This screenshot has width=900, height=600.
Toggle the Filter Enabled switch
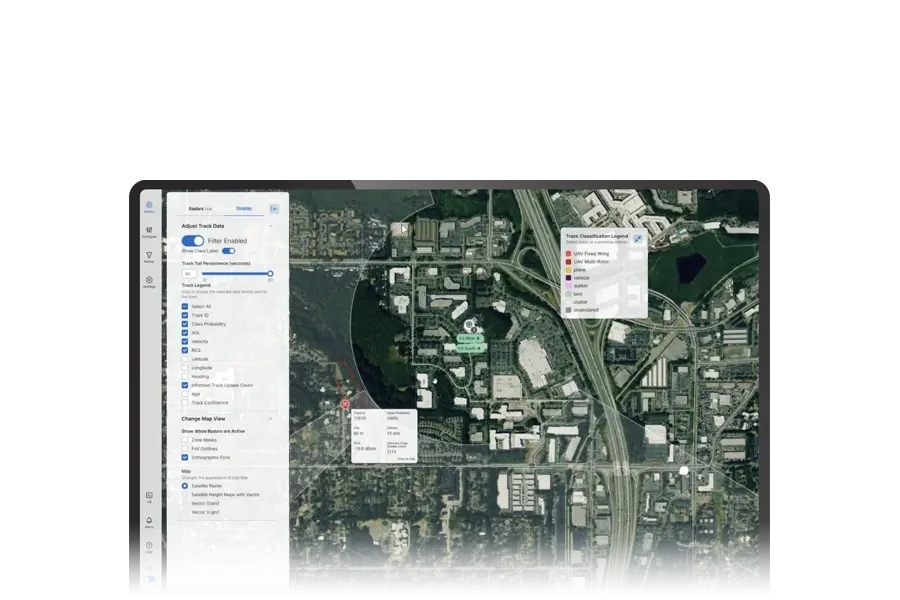coord(193,241)
